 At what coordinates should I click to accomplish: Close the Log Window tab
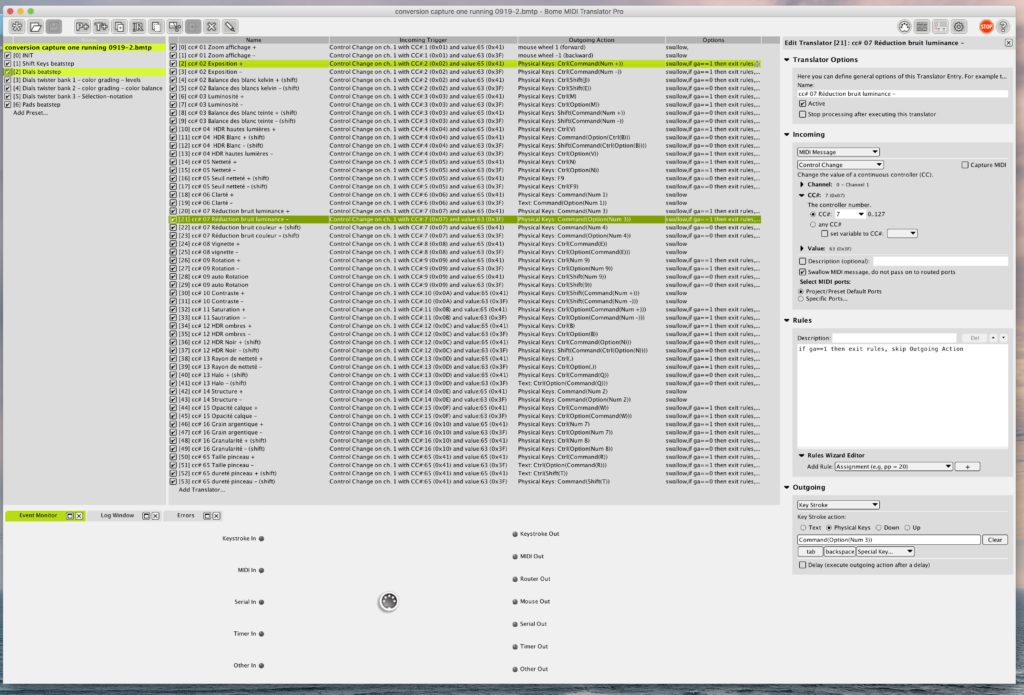coord(155,516)
